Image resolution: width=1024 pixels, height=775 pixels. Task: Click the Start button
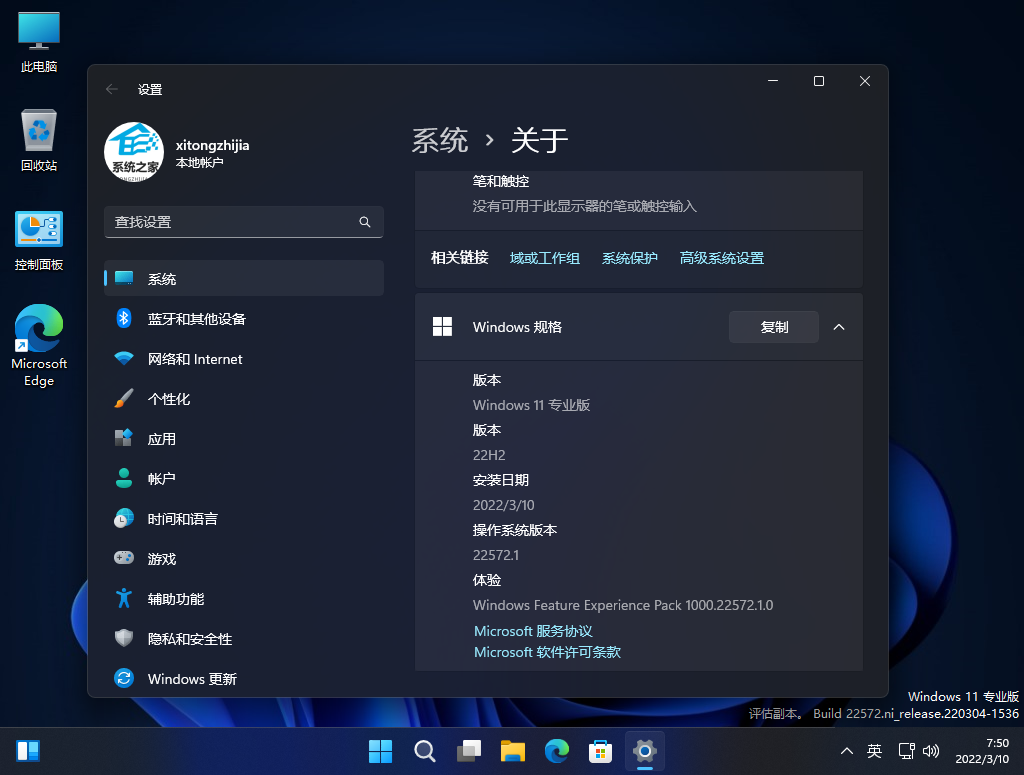point(380,750)
